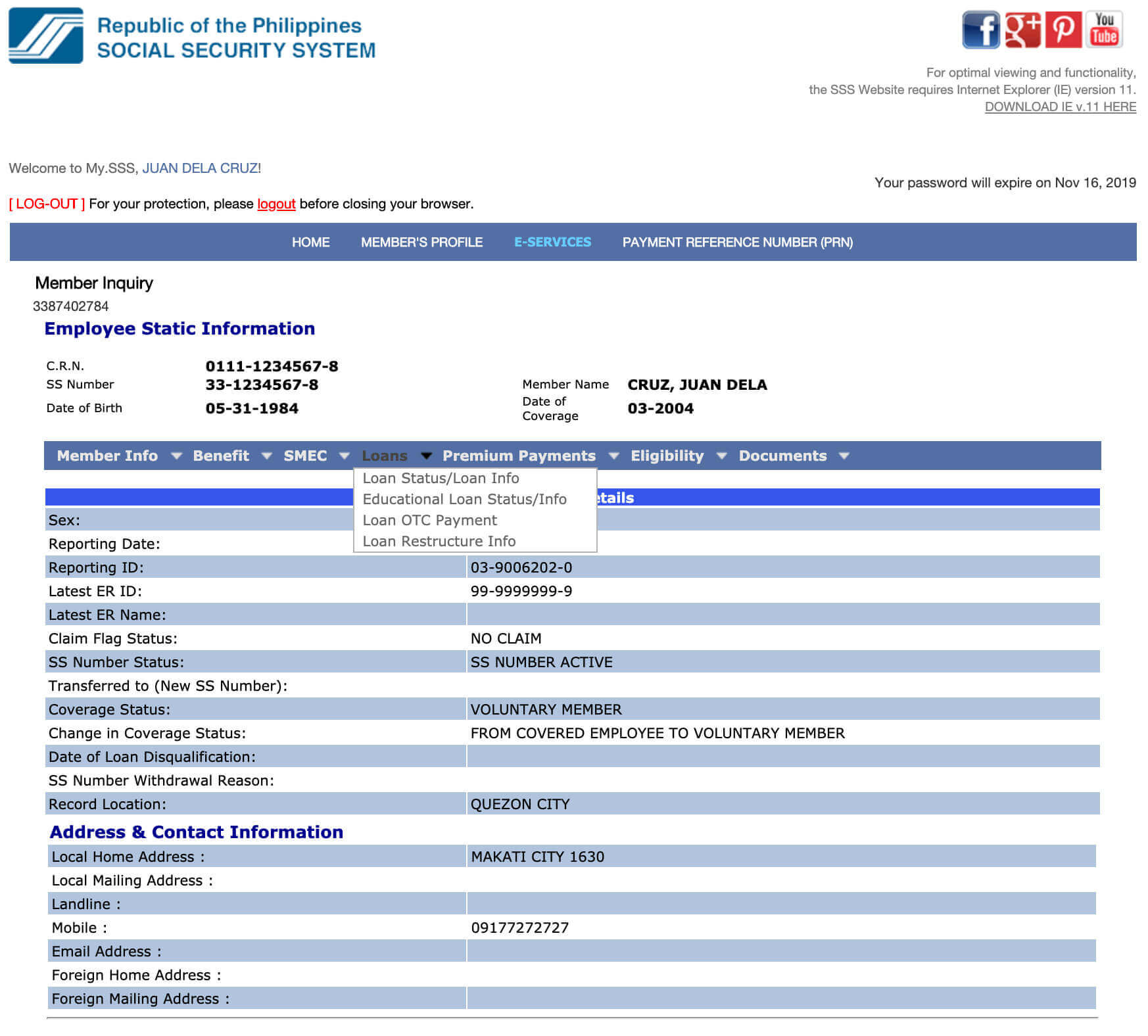Click SS Number Withdrawal Reason label
1148x1036 pixels.
tap(161, 780)
